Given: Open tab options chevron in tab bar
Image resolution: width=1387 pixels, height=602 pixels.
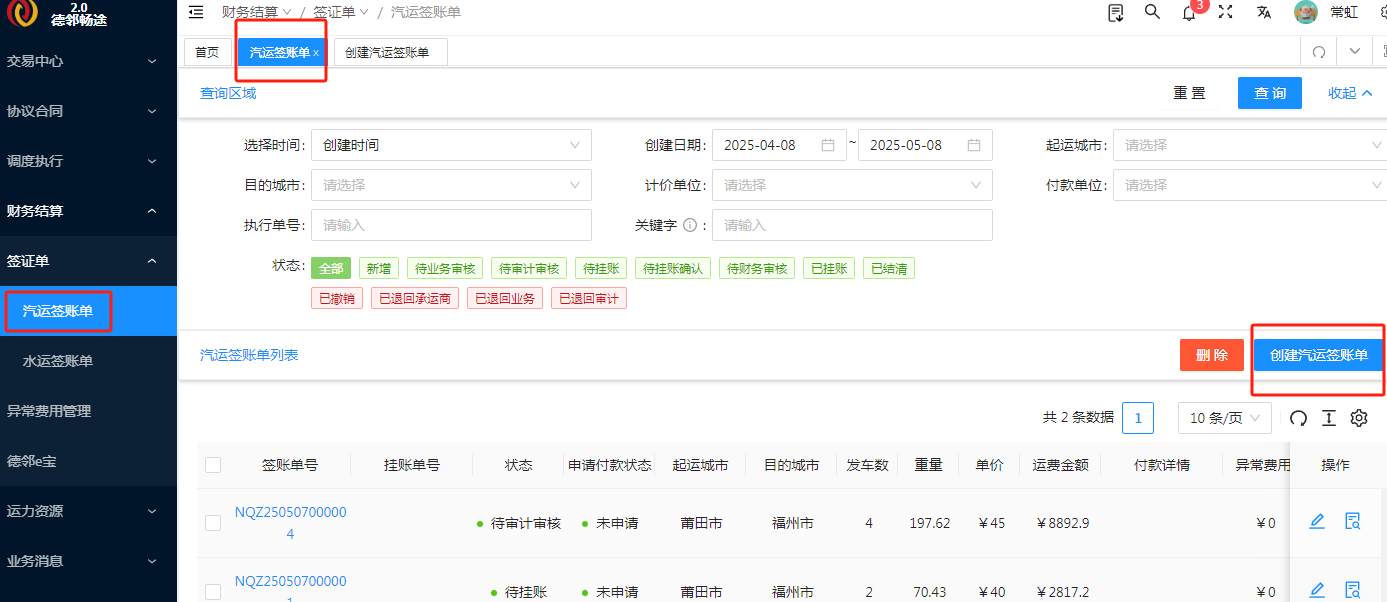Looking at the screenshot, I should point(1355,52).
